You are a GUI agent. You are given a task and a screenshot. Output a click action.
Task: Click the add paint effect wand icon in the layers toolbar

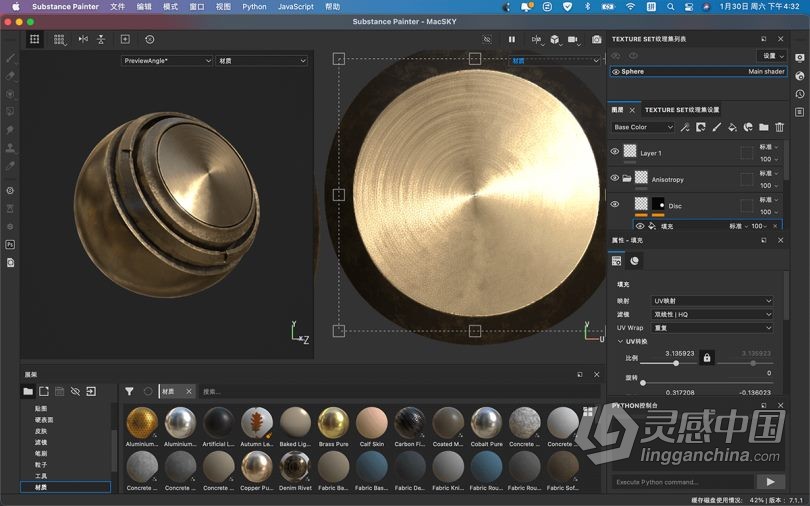click(x=685, y=127)
